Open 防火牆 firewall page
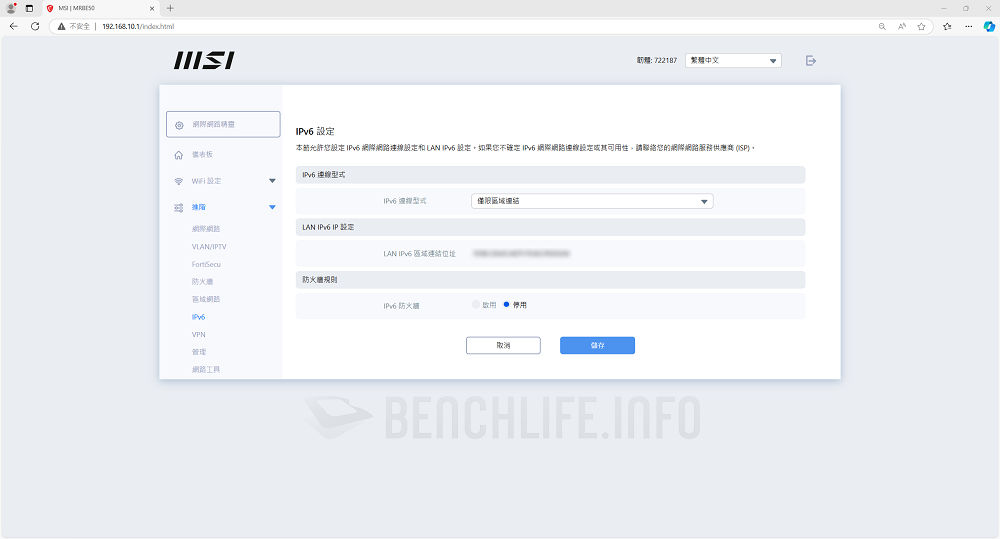The width and height of the screenshot is (1000, 539). click(202, 281)
